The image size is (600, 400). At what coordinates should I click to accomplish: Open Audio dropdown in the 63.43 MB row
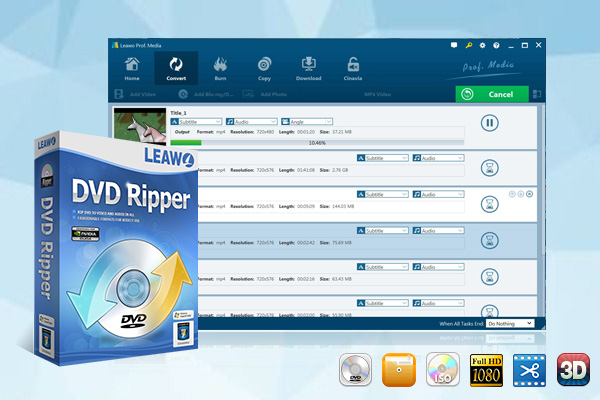pos(439,267)
